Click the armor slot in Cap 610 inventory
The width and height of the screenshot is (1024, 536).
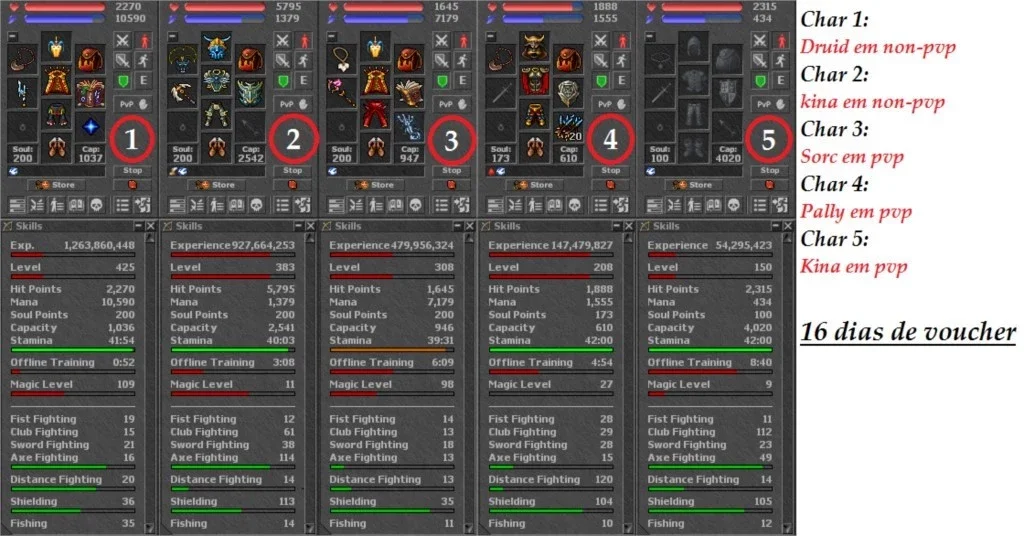click(x=535, y=81)
